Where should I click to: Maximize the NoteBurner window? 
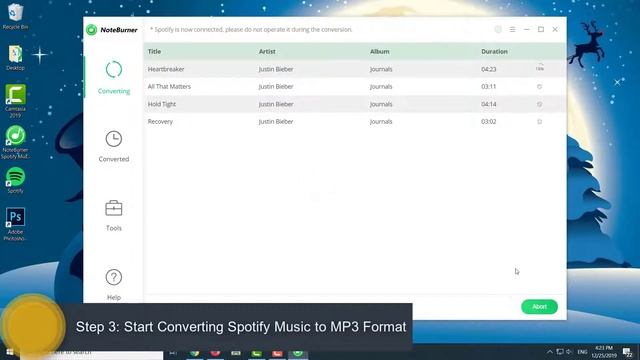click(541, 29)
